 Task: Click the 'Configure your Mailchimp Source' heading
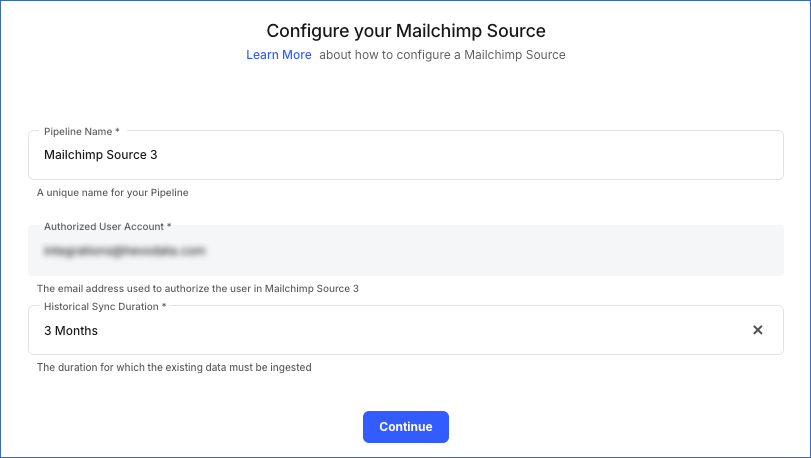[x=406, y=31]
